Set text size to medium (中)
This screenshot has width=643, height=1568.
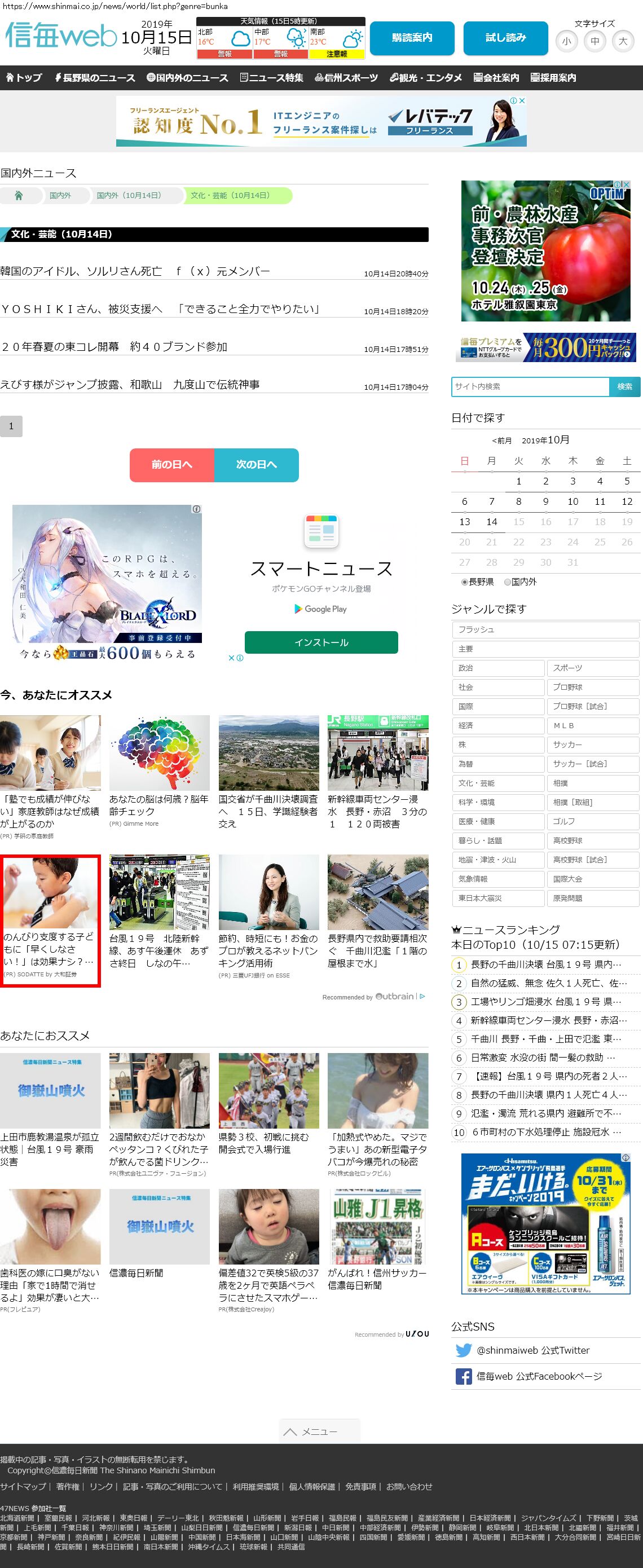(x=595, y=41)
